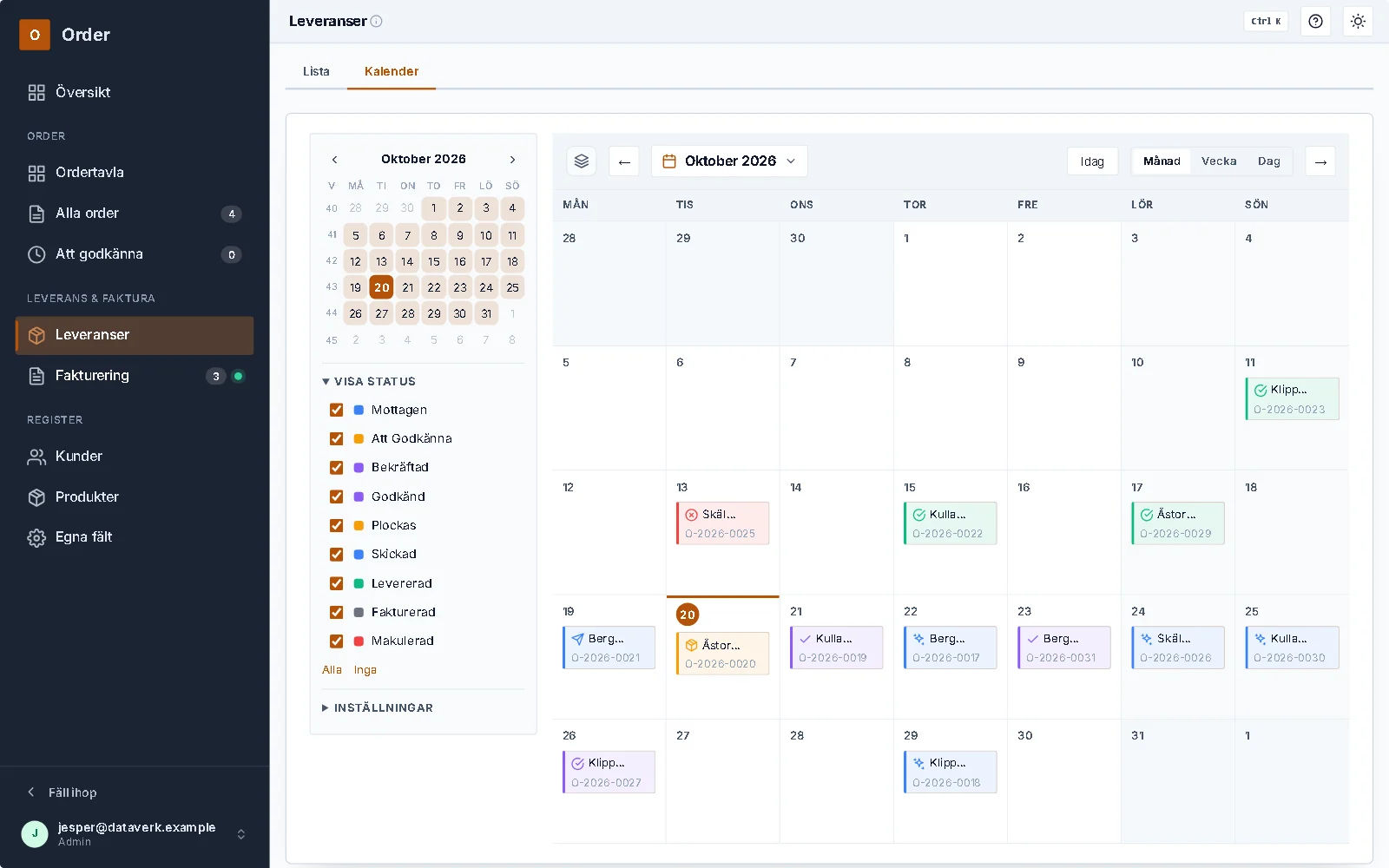Open Alla order in the sidebar
Screen dimensions: 1389x868
pyautogui.click(x=135, y=214)
